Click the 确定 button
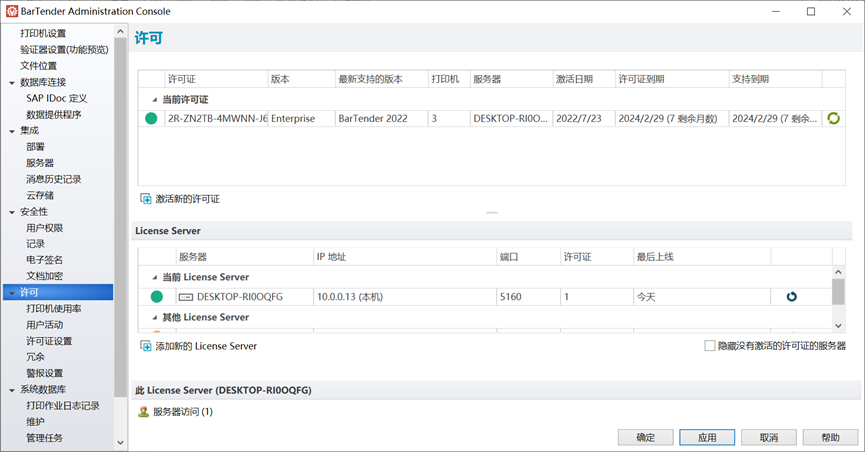The image size is (865, 452). click(x=645, y=438)
